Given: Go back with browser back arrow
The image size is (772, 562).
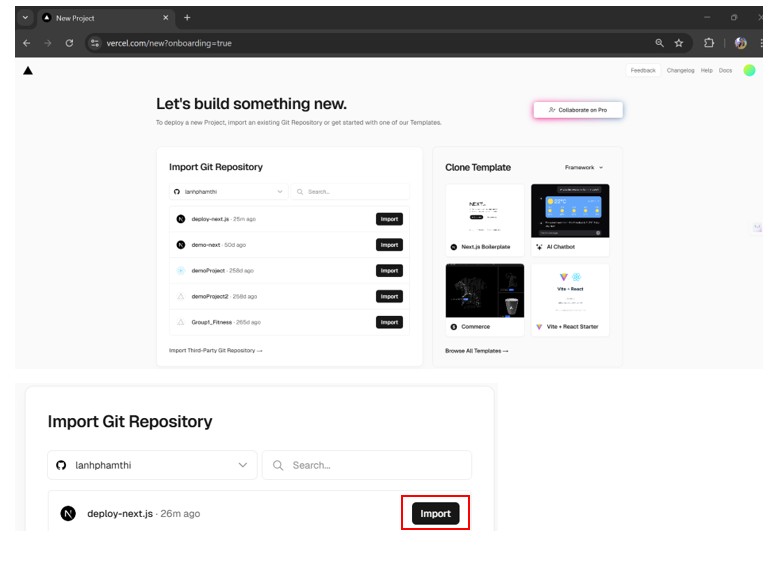Looking at the screenshot, I should point(27,43).
